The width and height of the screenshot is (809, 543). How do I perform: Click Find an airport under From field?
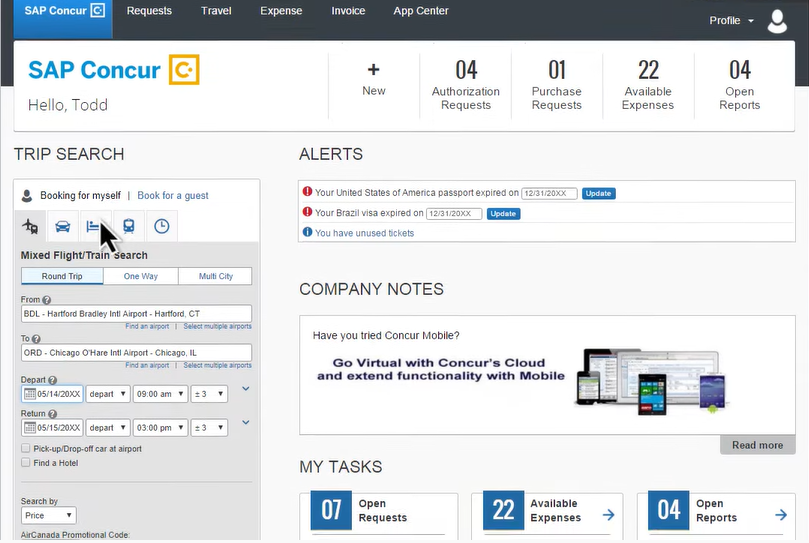147,326
